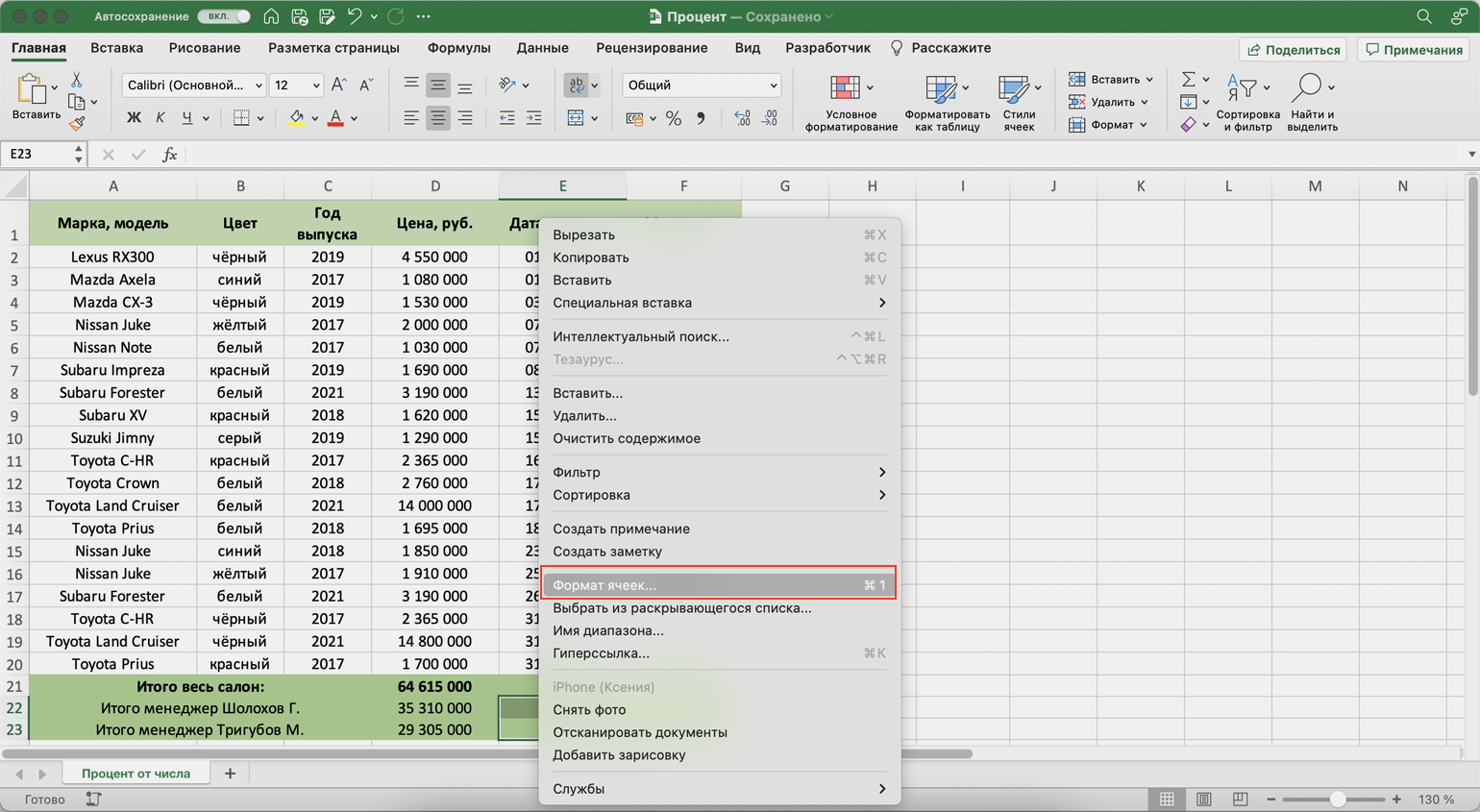Toggle italic formatting button К

160,118
